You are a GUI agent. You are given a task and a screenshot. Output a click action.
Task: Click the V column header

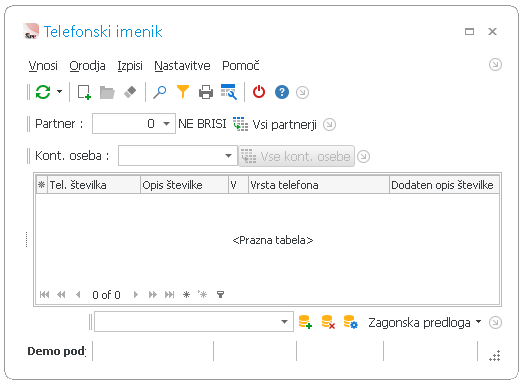click(x=238, y=185)
